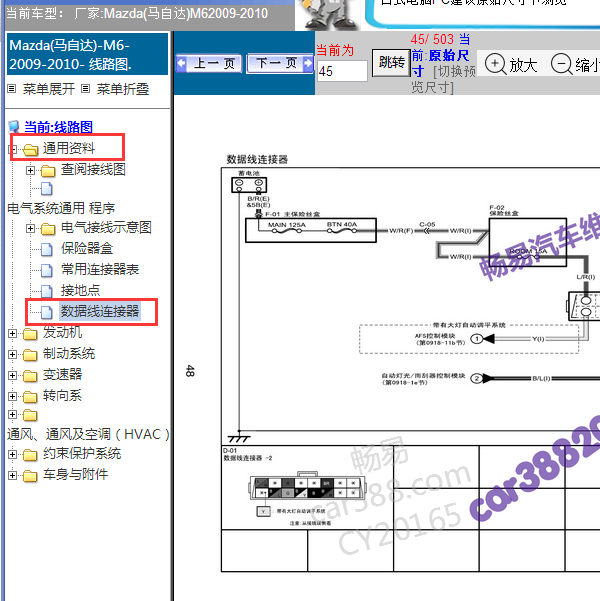Click the Mazda M6 线路图 title banner
The image size is (600, 601).
87,54
